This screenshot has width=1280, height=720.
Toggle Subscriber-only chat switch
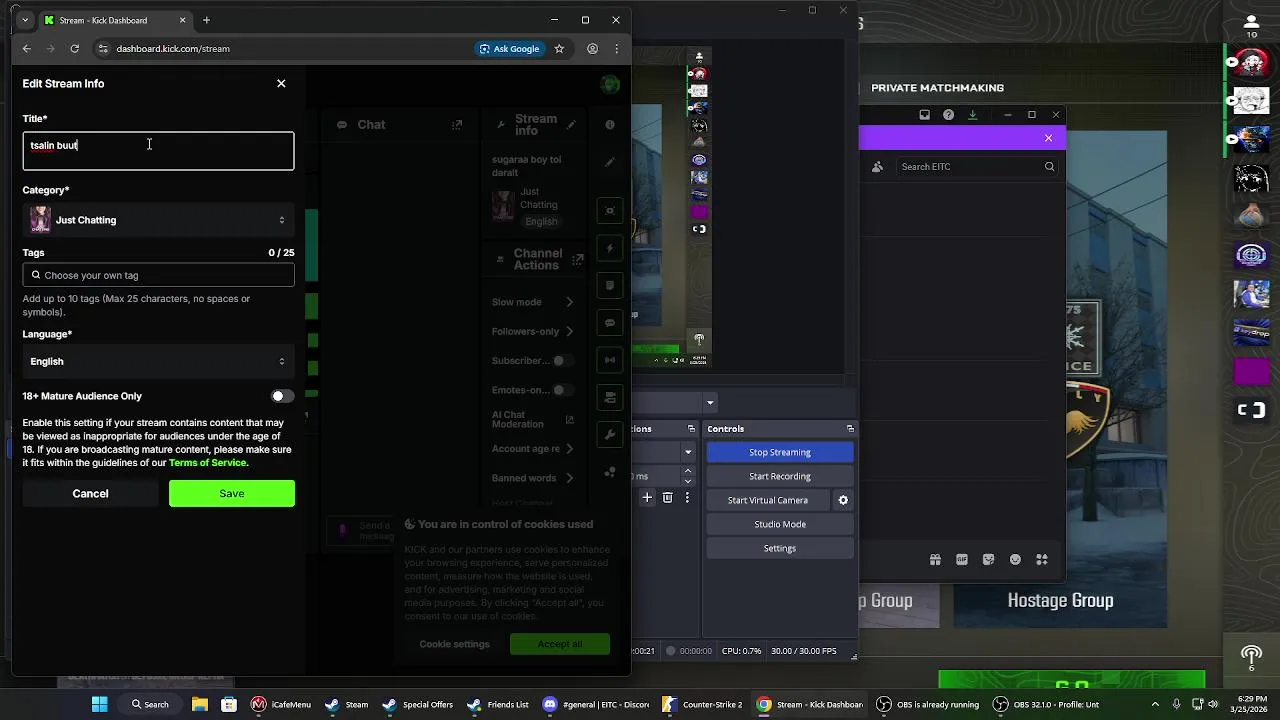pyautogui.click(x=564, y=361)
